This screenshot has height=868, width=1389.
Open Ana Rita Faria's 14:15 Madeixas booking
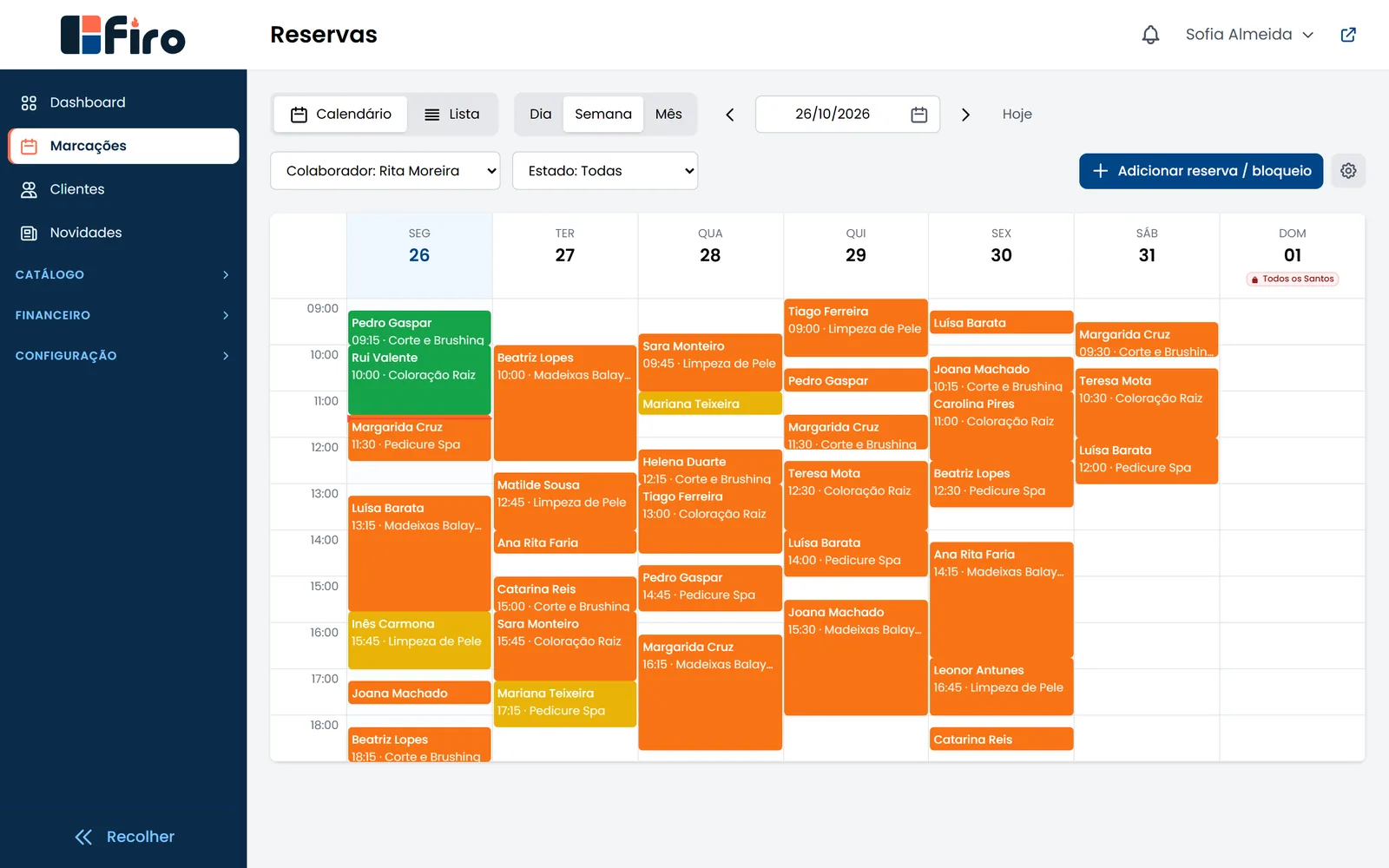1002,599
